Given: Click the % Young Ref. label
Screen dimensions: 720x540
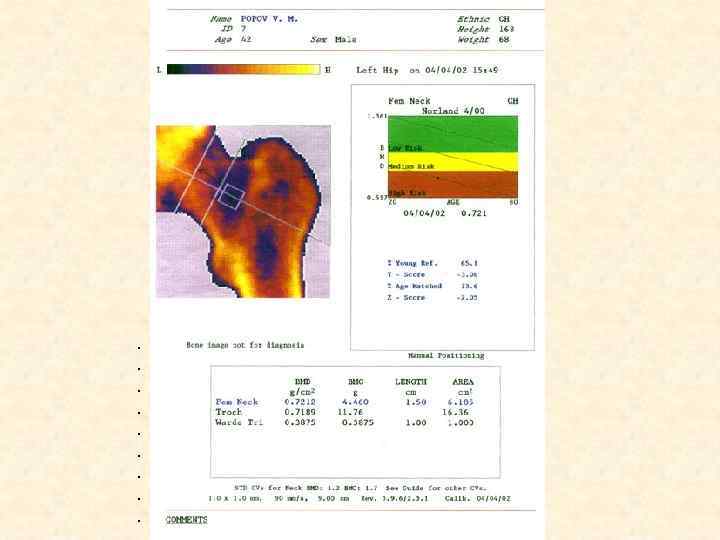Looking at the screenshot, I should pyautogui.click(x=412, y=263).
